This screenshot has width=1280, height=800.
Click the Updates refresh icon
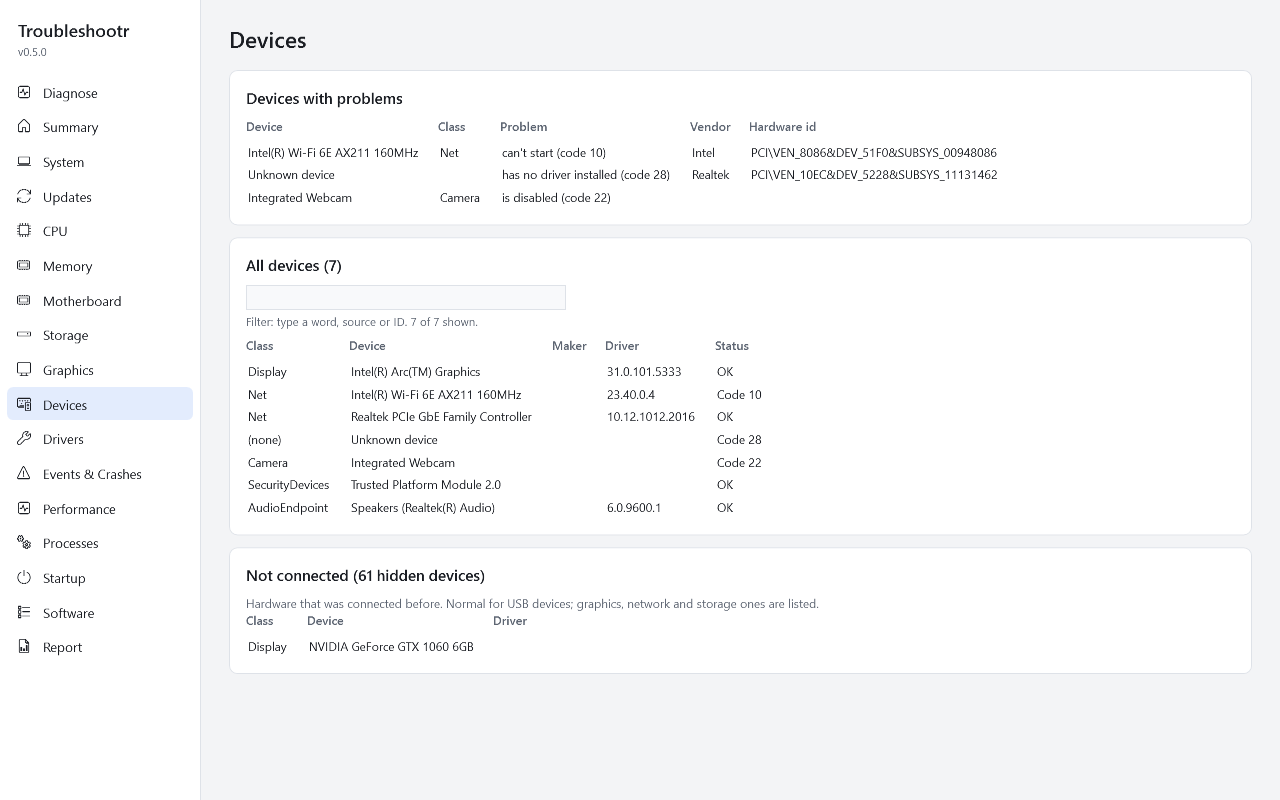pyautogui.click(x=24, y=196)
